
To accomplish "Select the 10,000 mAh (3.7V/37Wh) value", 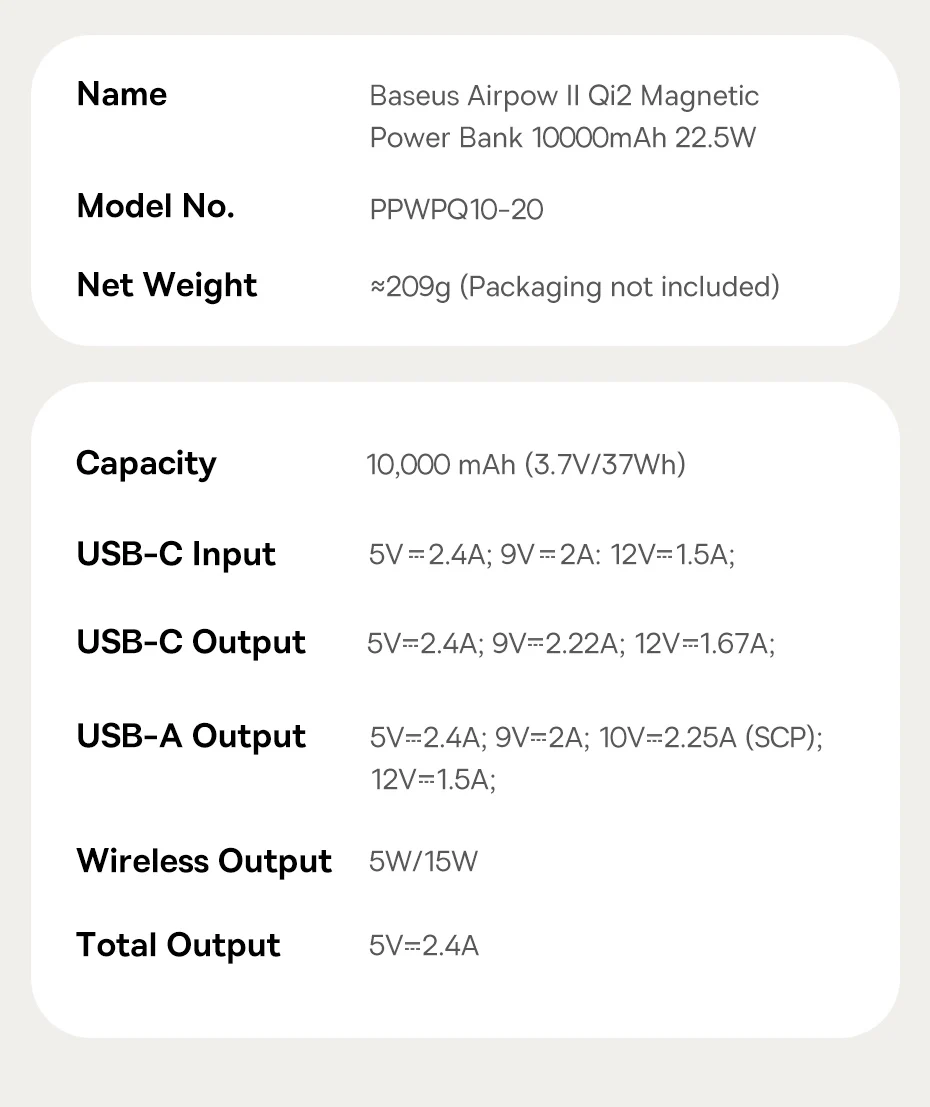I will (526, 465).
